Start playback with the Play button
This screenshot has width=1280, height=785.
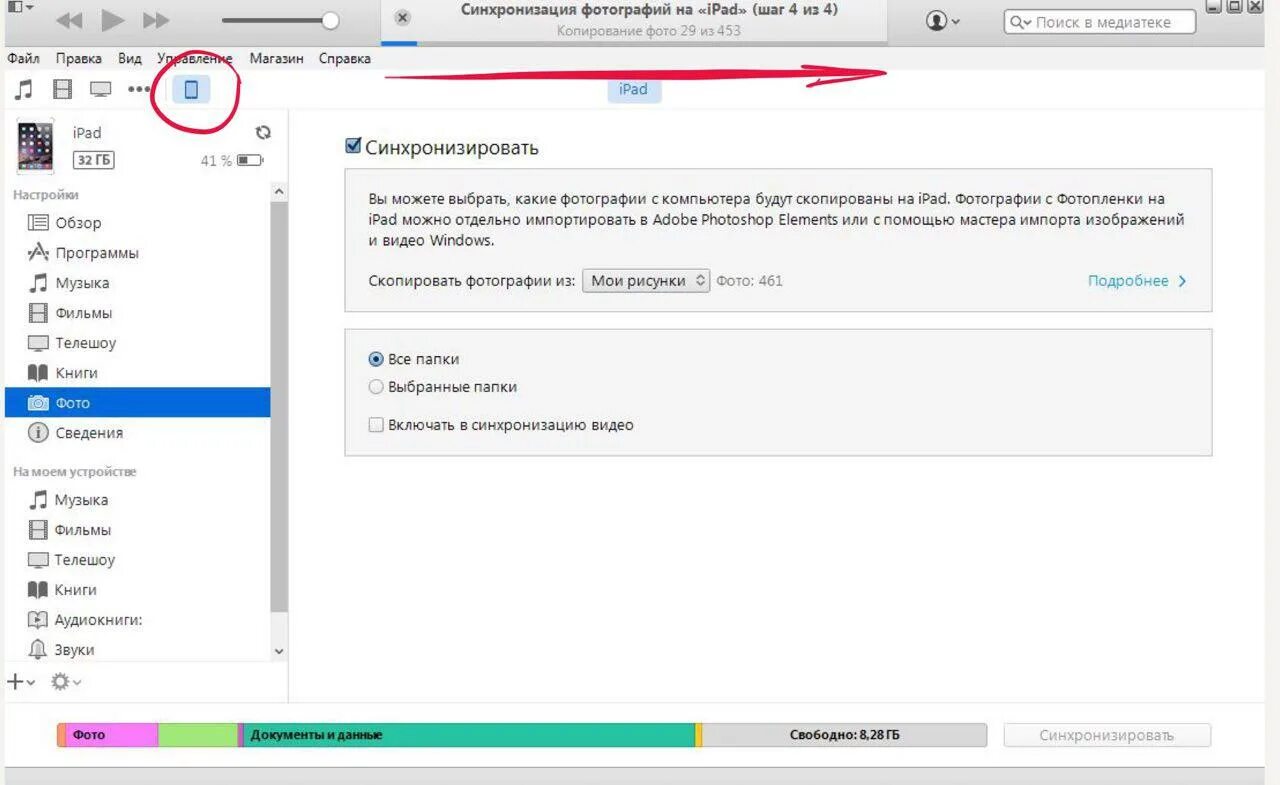(x=113, y=20)
